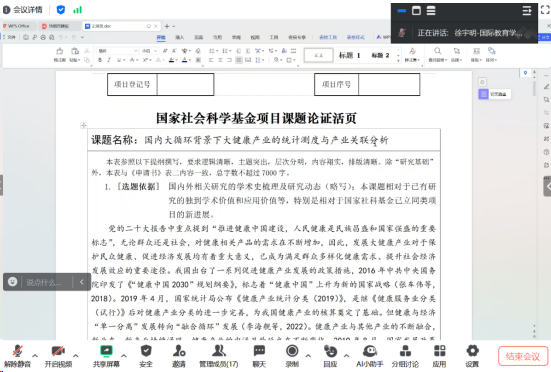Viewport: 551px width, 372px height.
Task: Toggle justify alignment button
Action: 239,60
